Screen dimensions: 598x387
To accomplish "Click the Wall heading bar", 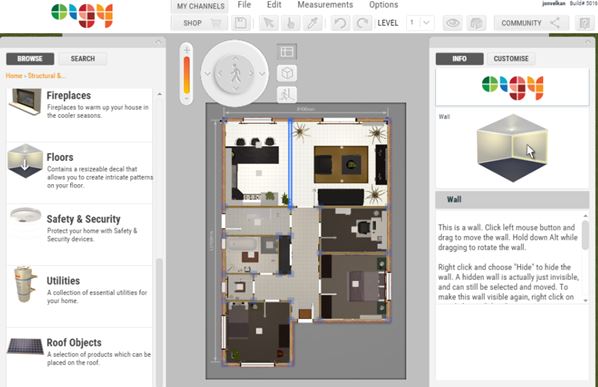I will coord(512,199).
